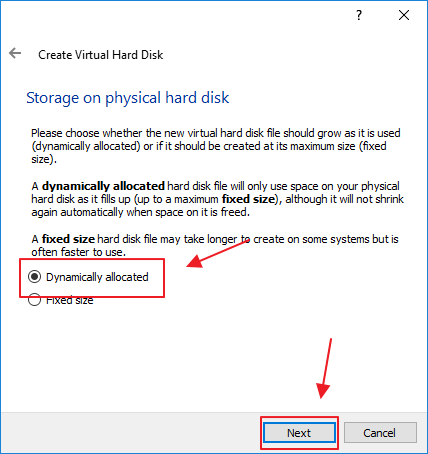Click the Storage on physical hard disk heading
Viewport: 428px width, 454px height.
[x=128, y=98]
